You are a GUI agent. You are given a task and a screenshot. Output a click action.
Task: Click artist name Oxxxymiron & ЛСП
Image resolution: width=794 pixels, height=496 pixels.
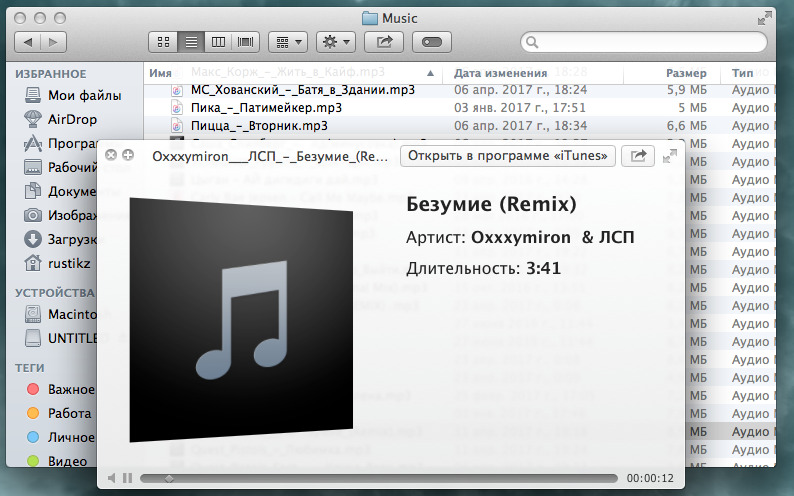click(552, 237)
